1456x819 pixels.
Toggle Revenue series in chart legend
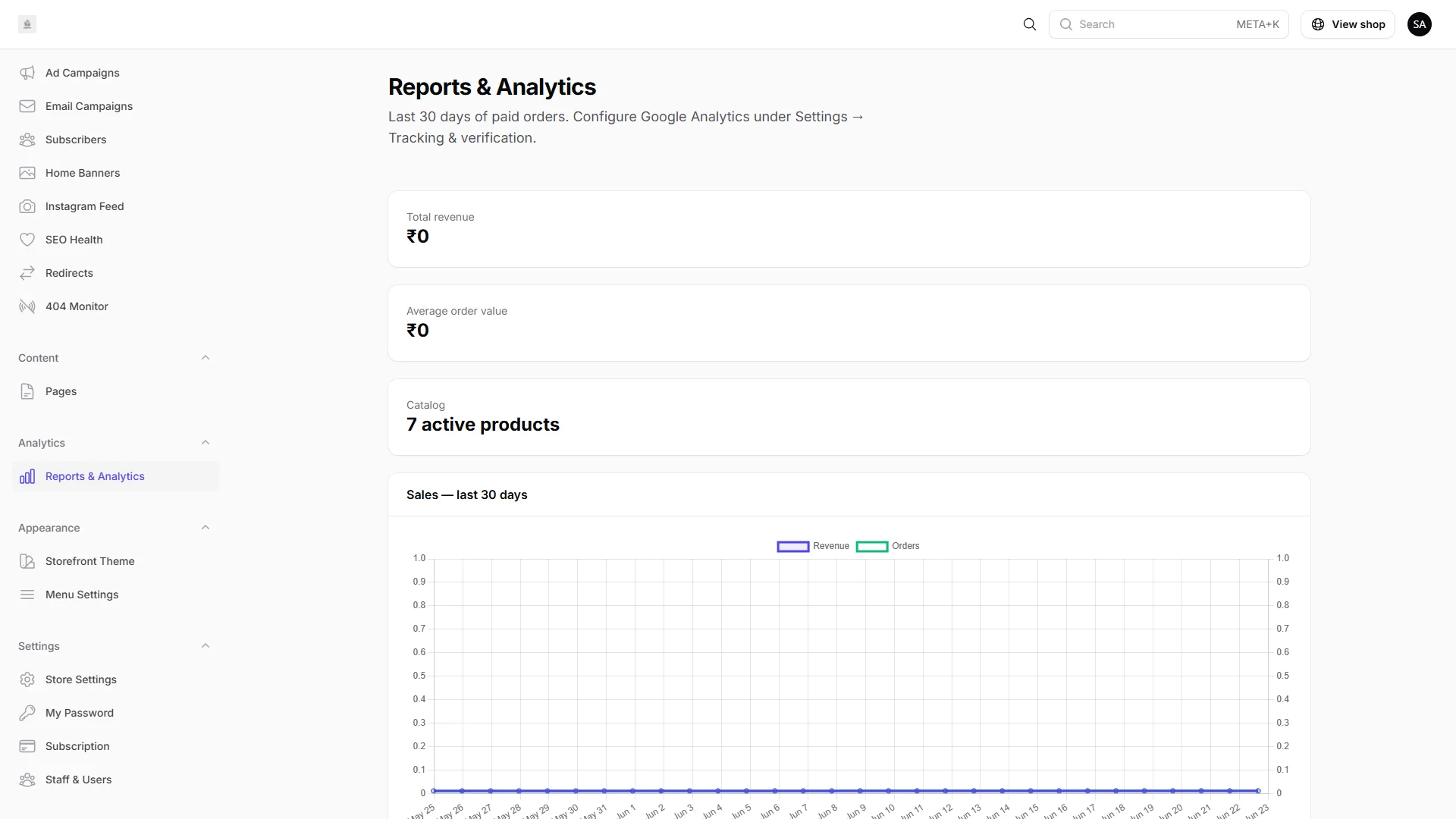[x=813, y=546]
